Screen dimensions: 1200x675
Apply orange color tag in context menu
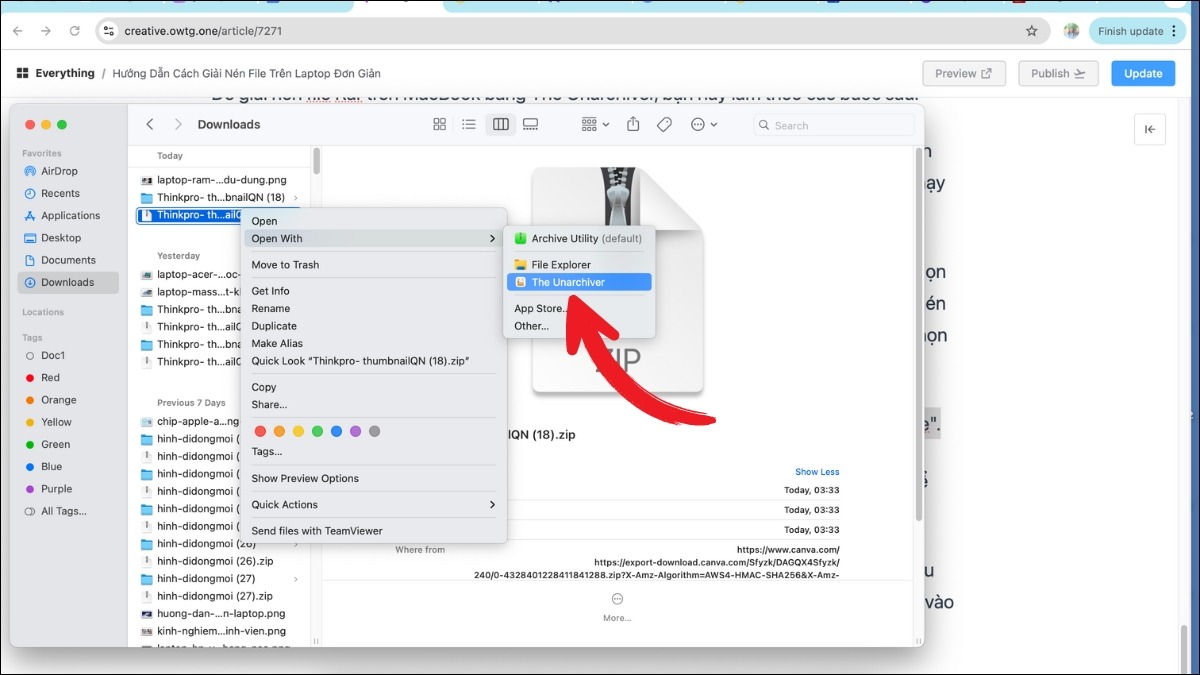[x=280, y=431]
